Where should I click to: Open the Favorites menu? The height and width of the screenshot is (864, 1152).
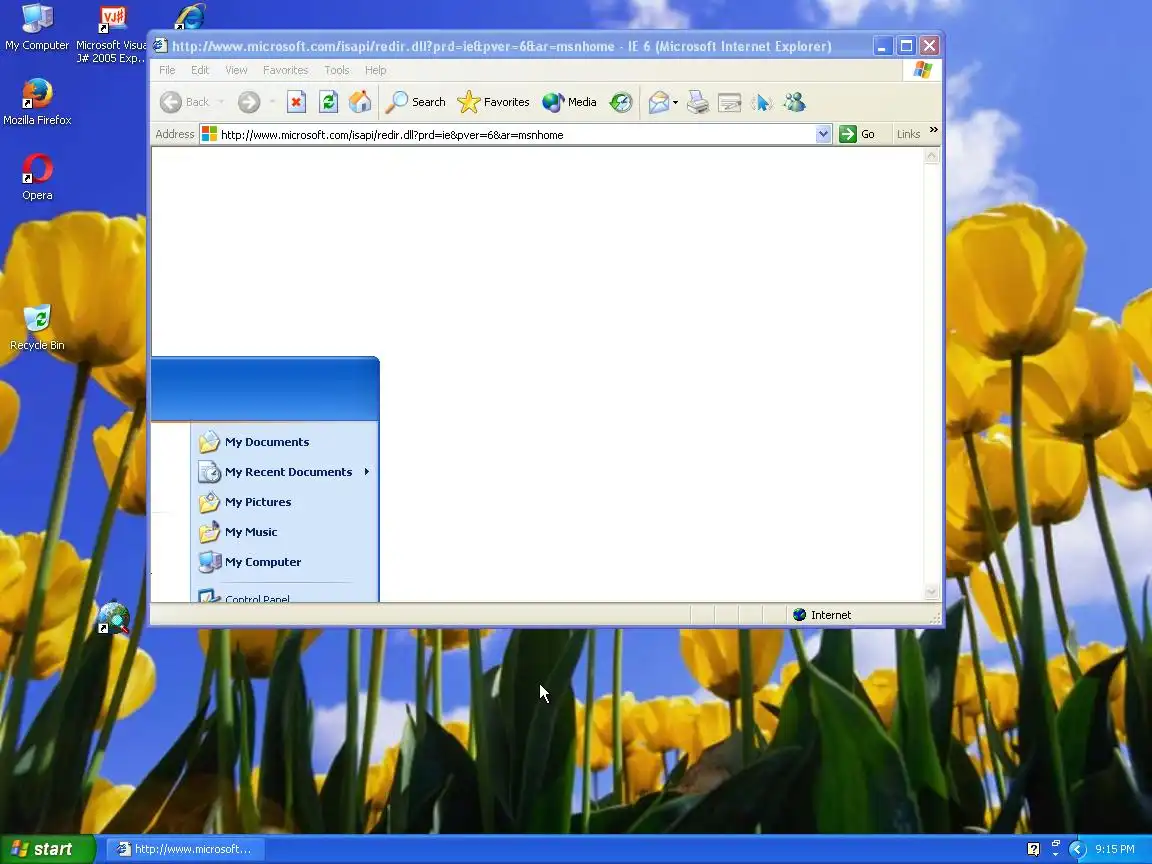point(286,71)
